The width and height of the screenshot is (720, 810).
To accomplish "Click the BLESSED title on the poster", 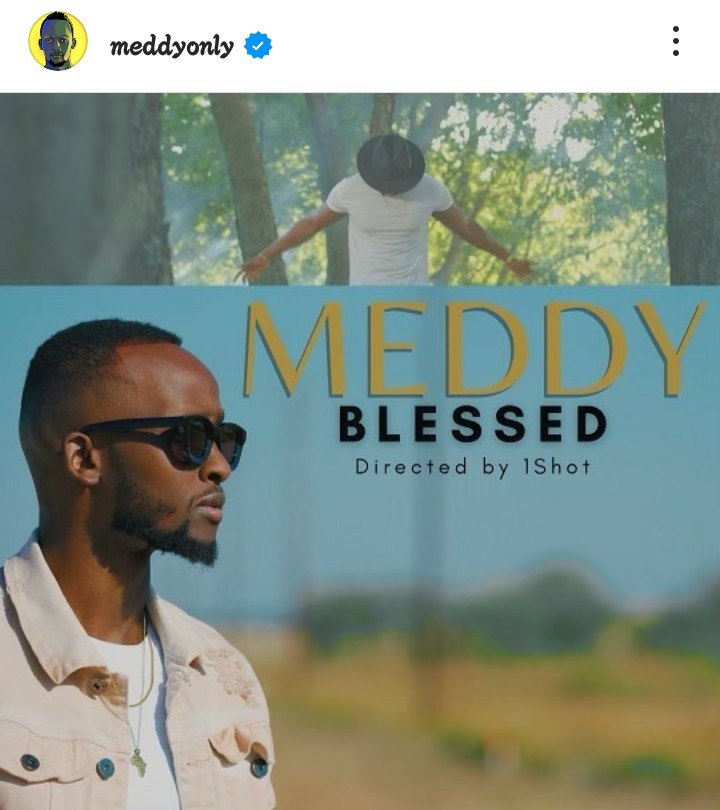I will [473, 424].
